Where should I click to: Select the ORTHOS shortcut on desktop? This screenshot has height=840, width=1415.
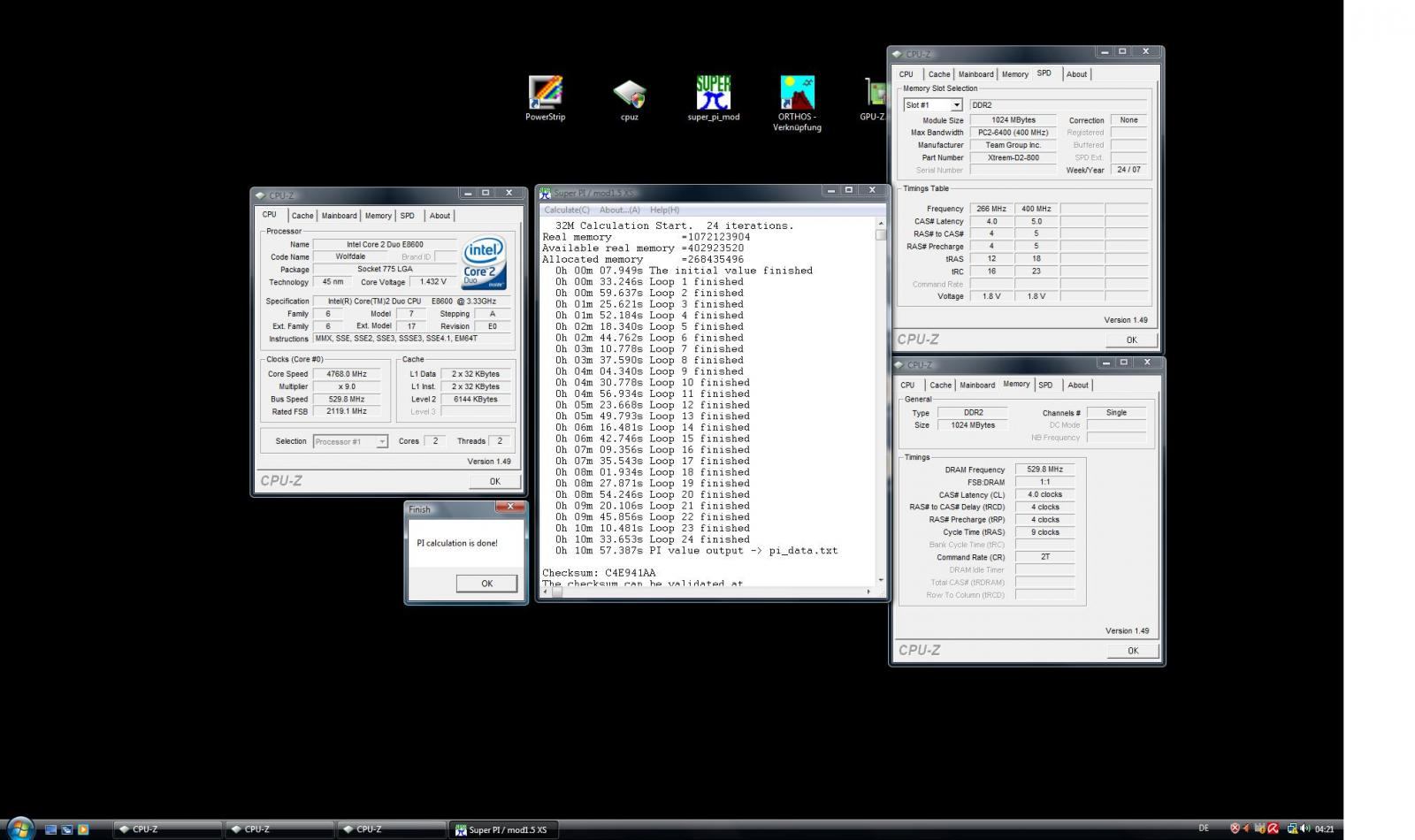tap(797, 94)
